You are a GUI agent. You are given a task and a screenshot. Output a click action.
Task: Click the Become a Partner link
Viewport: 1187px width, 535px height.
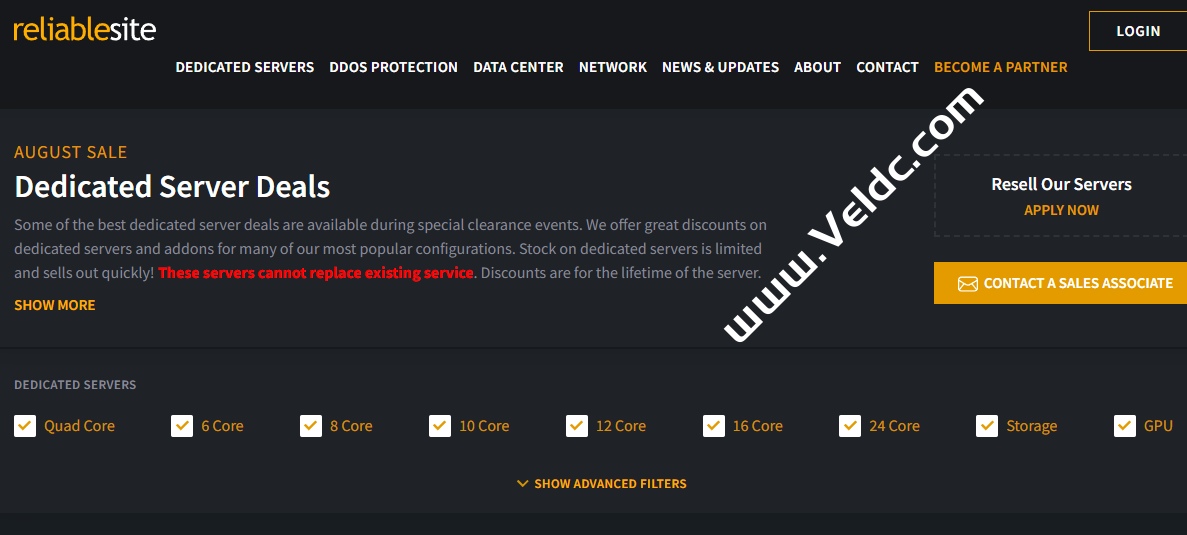[1001, 67]
